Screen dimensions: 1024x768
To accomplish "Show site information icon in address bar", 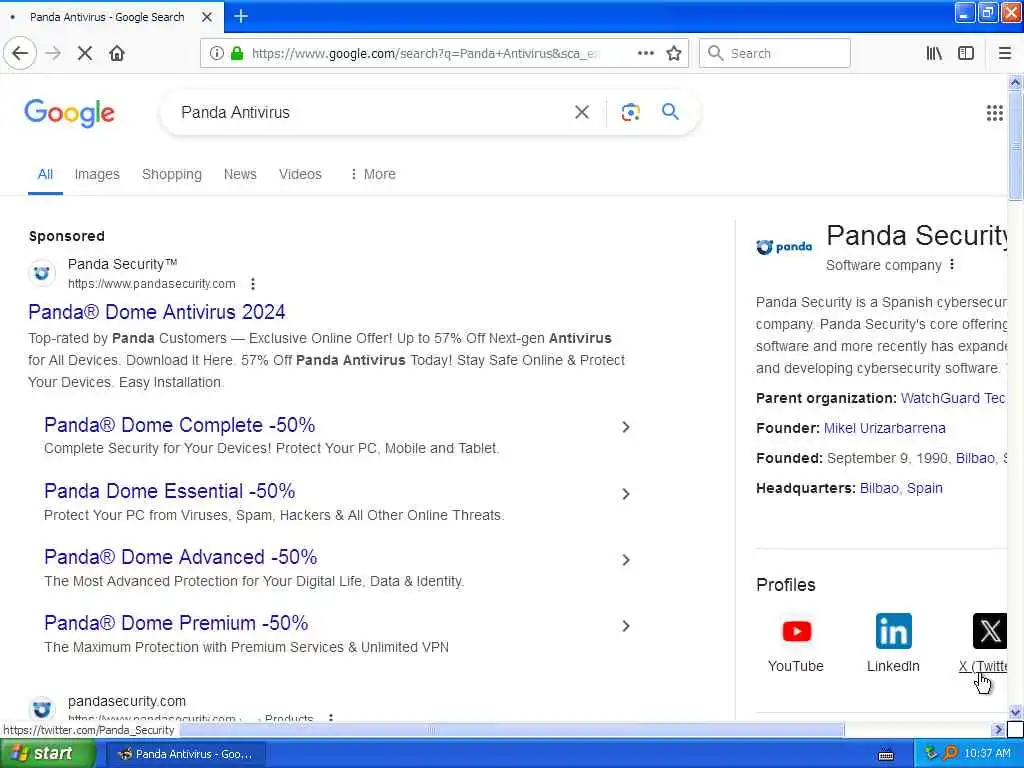I will coord(217,54).
